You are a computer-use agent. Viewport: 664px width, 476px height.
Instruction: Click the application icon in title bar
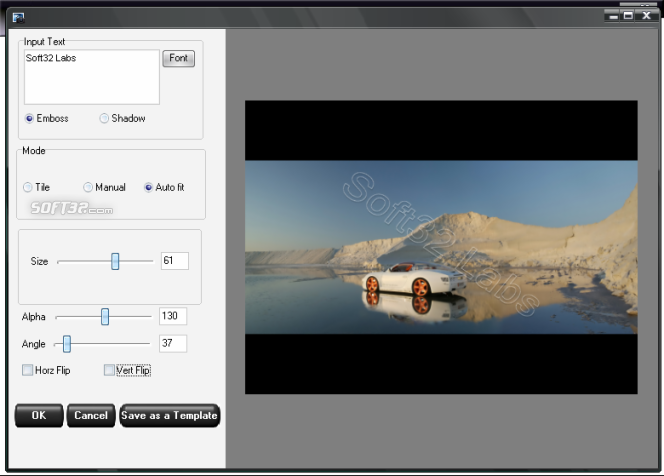[x=18, y=18]
